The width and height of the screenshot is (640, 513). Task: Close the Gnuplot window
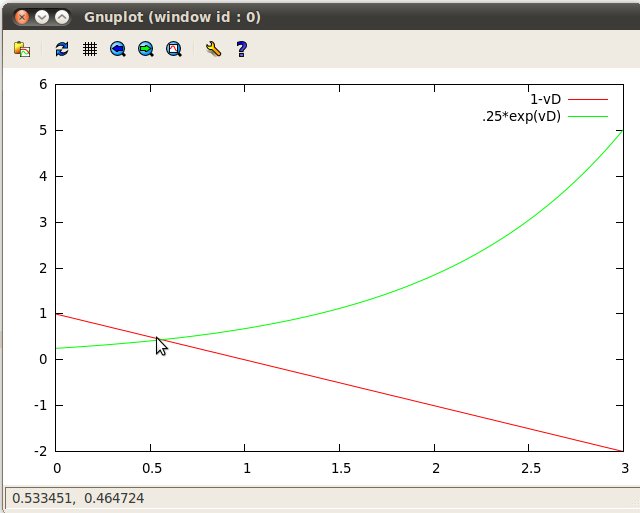[20, 17]
